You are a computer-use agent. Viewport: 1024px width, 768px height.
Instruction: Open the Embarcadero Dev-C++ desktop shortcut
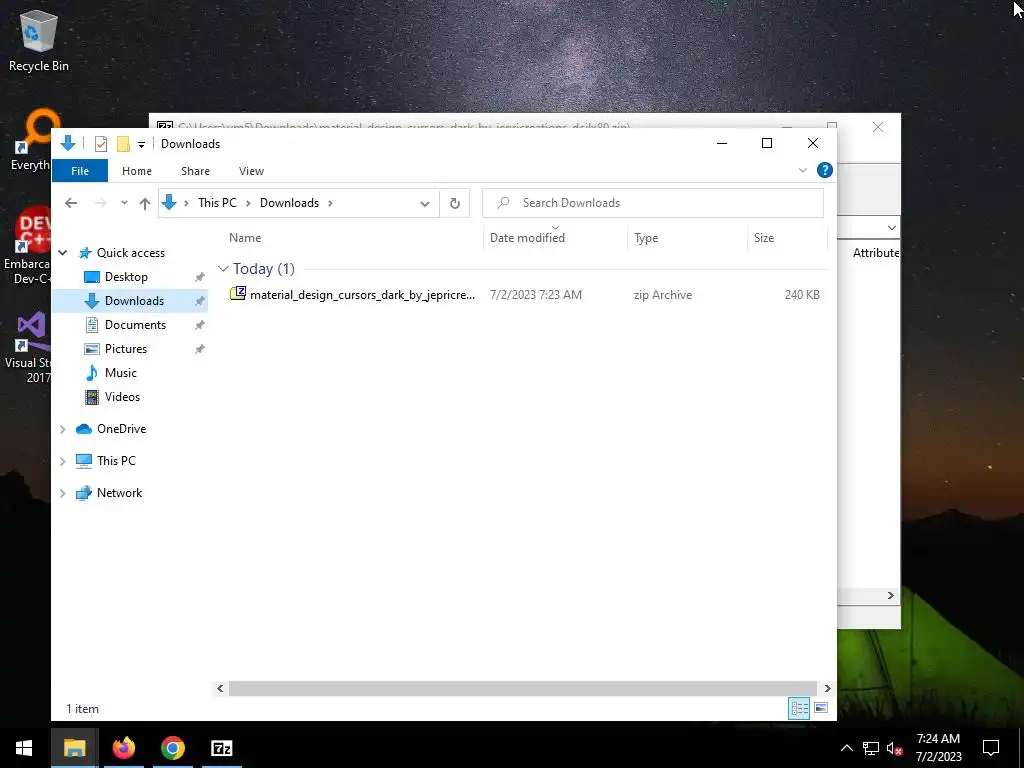click(26, 246)
